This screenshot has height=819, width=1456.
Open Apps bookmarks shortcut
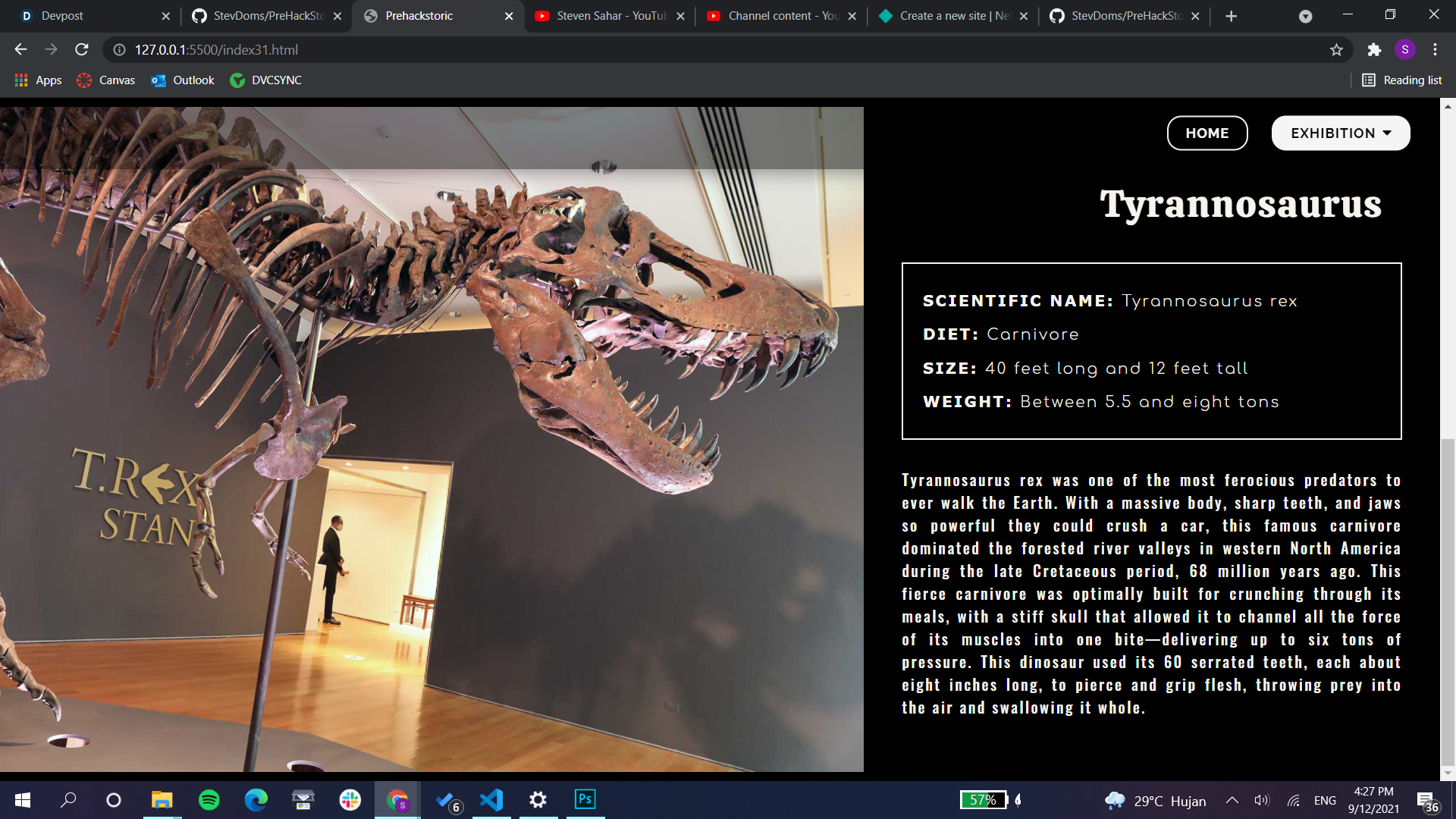(38, 80)
